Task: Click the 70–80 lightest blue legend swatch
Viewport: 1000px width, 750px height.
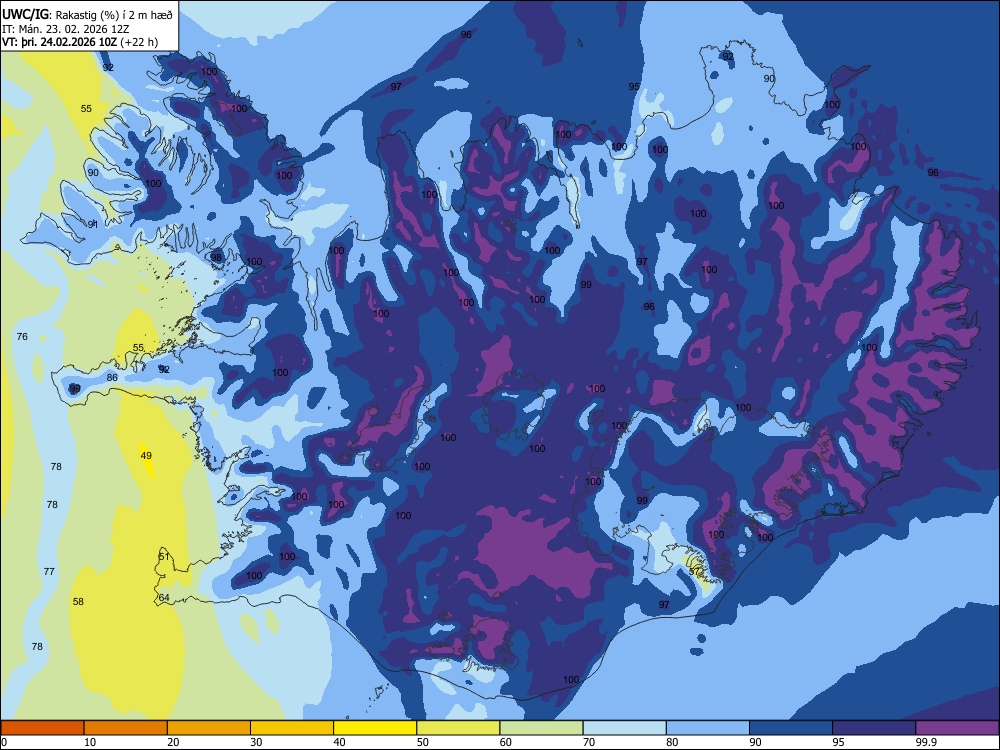Action: [x=624, y=728]
